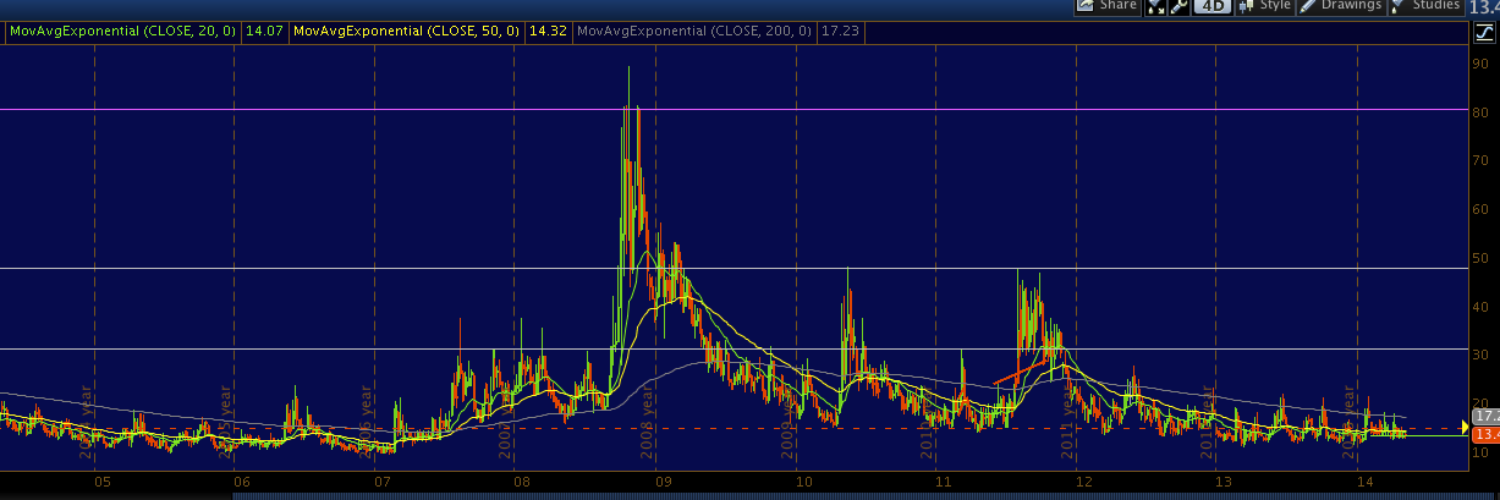The image size is (1500, 500).
Task: Open chart settings wrench icon
Action: (x=1179, y=6)
